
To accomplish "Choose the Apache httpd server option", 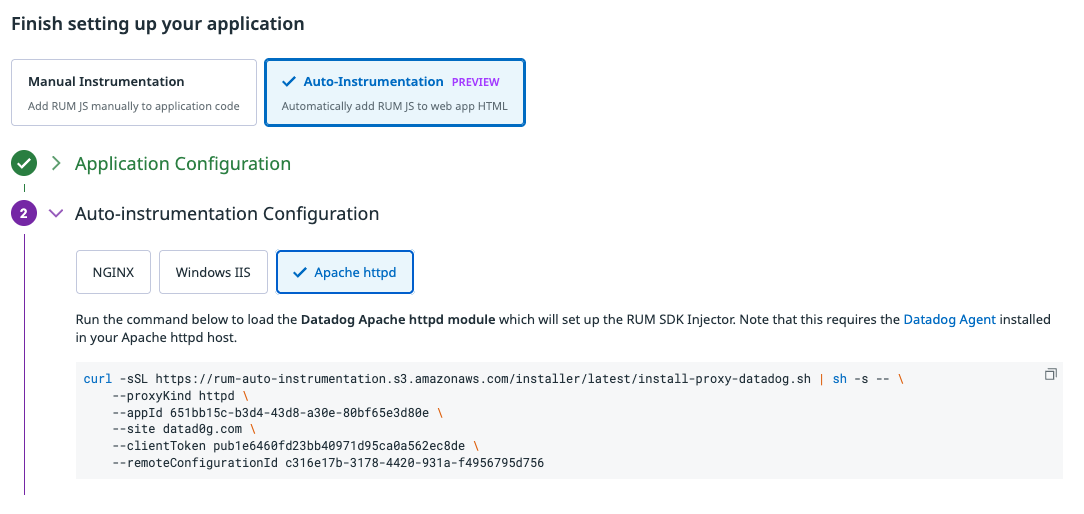I will pyautogui.click(x=345, y=272).
